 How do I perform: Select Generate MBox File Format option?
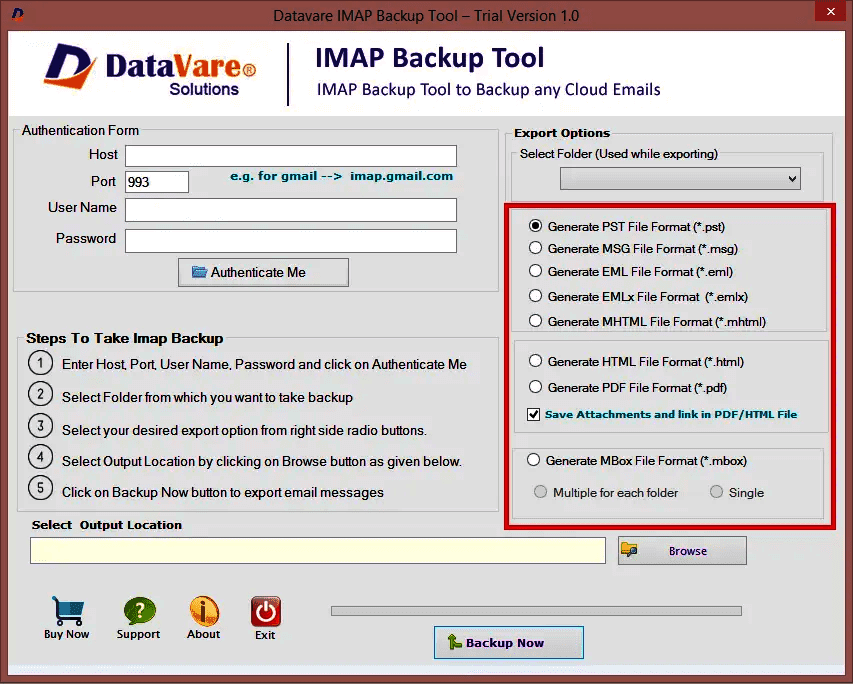click(536, 460)
